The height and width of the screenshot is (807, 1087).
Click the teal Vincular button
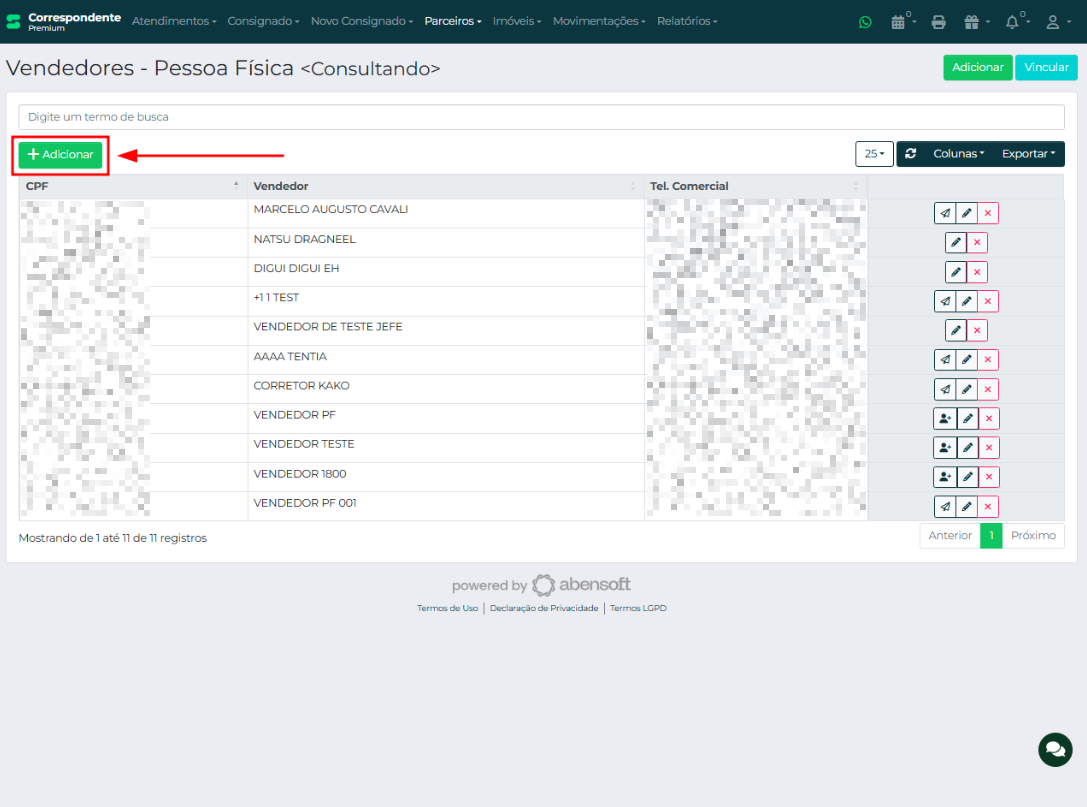click(x=1046, y=67)
